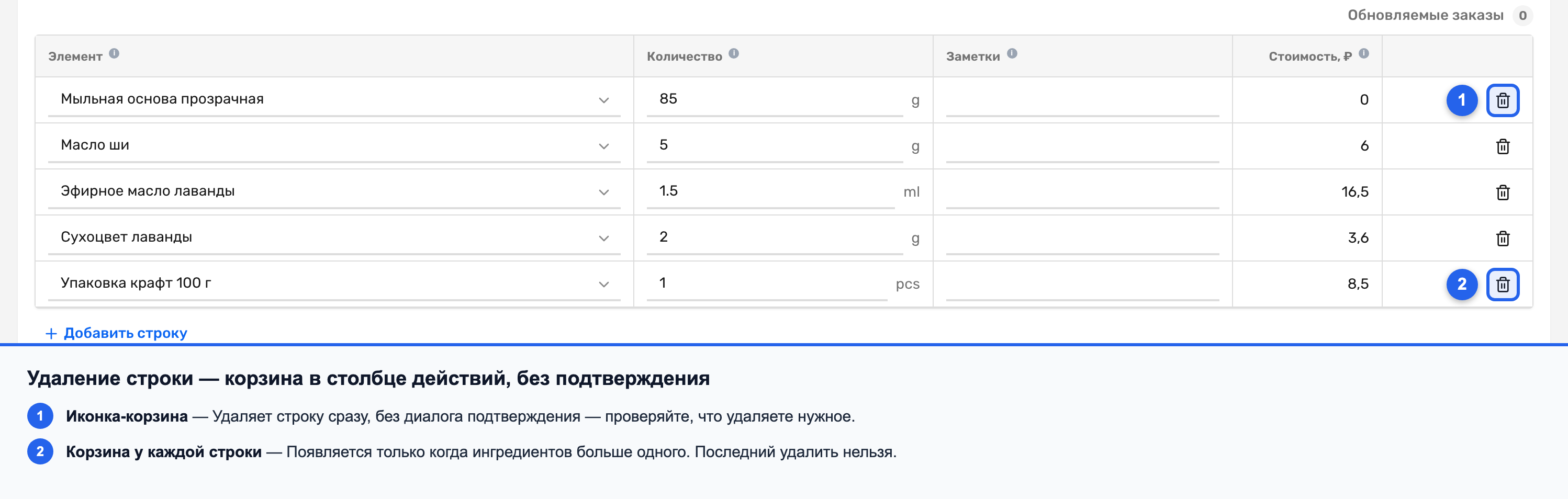This screenshot has width=1568, height=499.
Task: Edit quantity 1 for Упаковка крафт
Action: tap(767, 283)
